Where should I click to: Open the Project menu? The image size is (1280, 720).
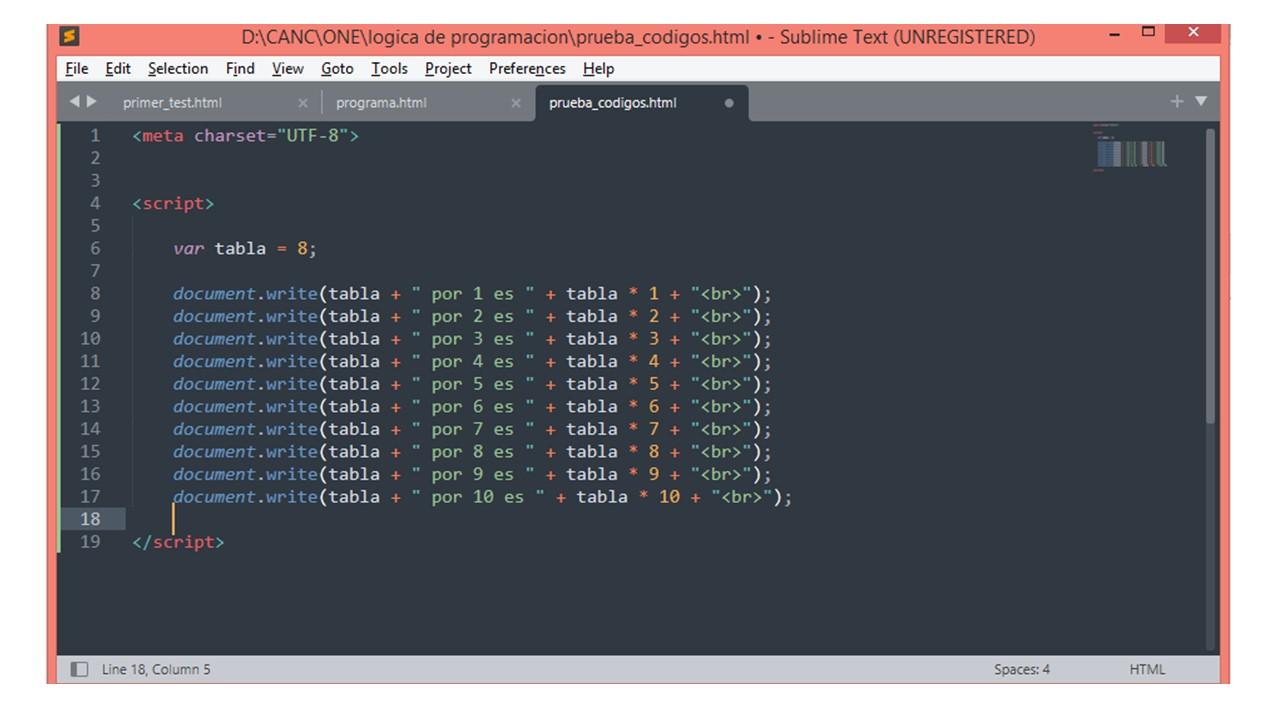pyautogui.click(x=448, y=68)
